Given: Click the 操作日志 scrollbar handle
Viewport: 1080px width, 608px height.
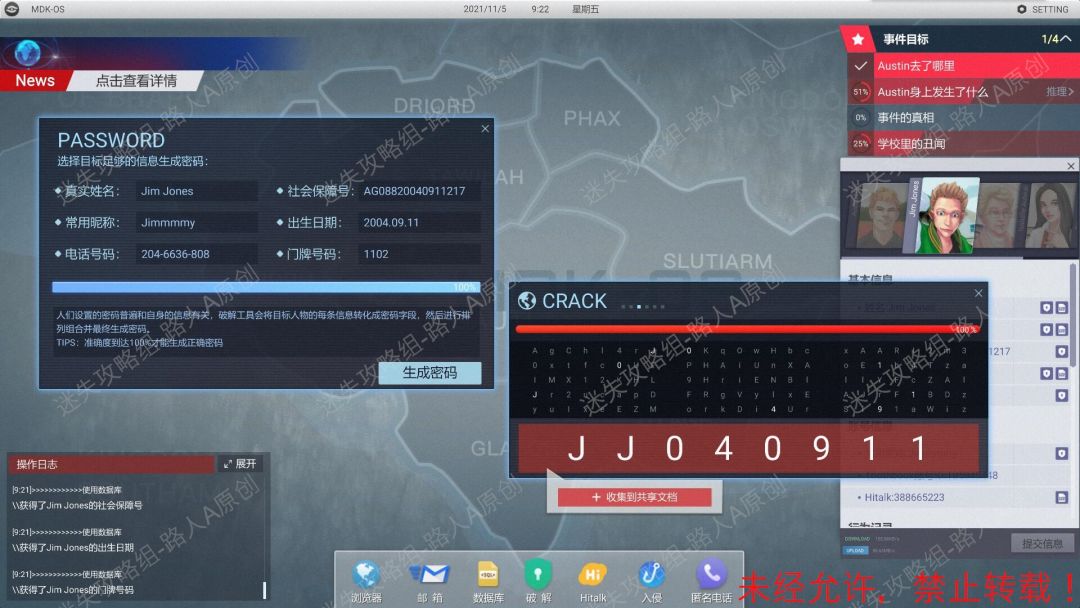Looking at the screenshot, I should 264,590.
